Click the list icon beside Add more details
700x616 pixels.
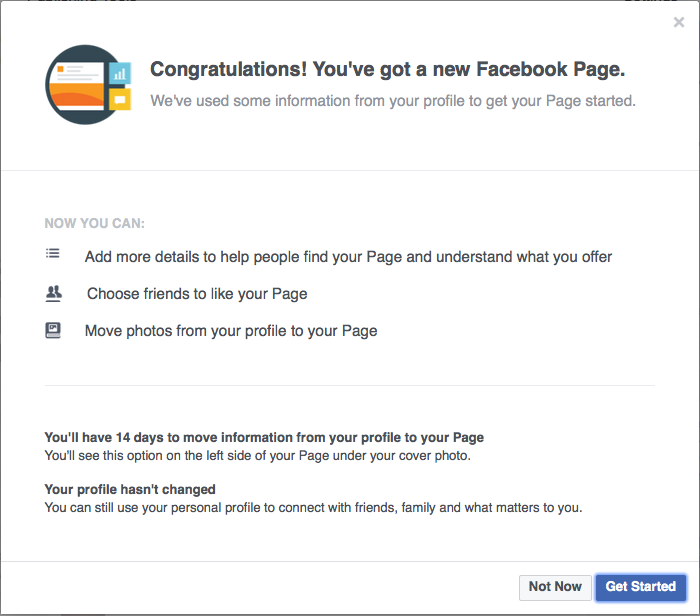[53, 254]
